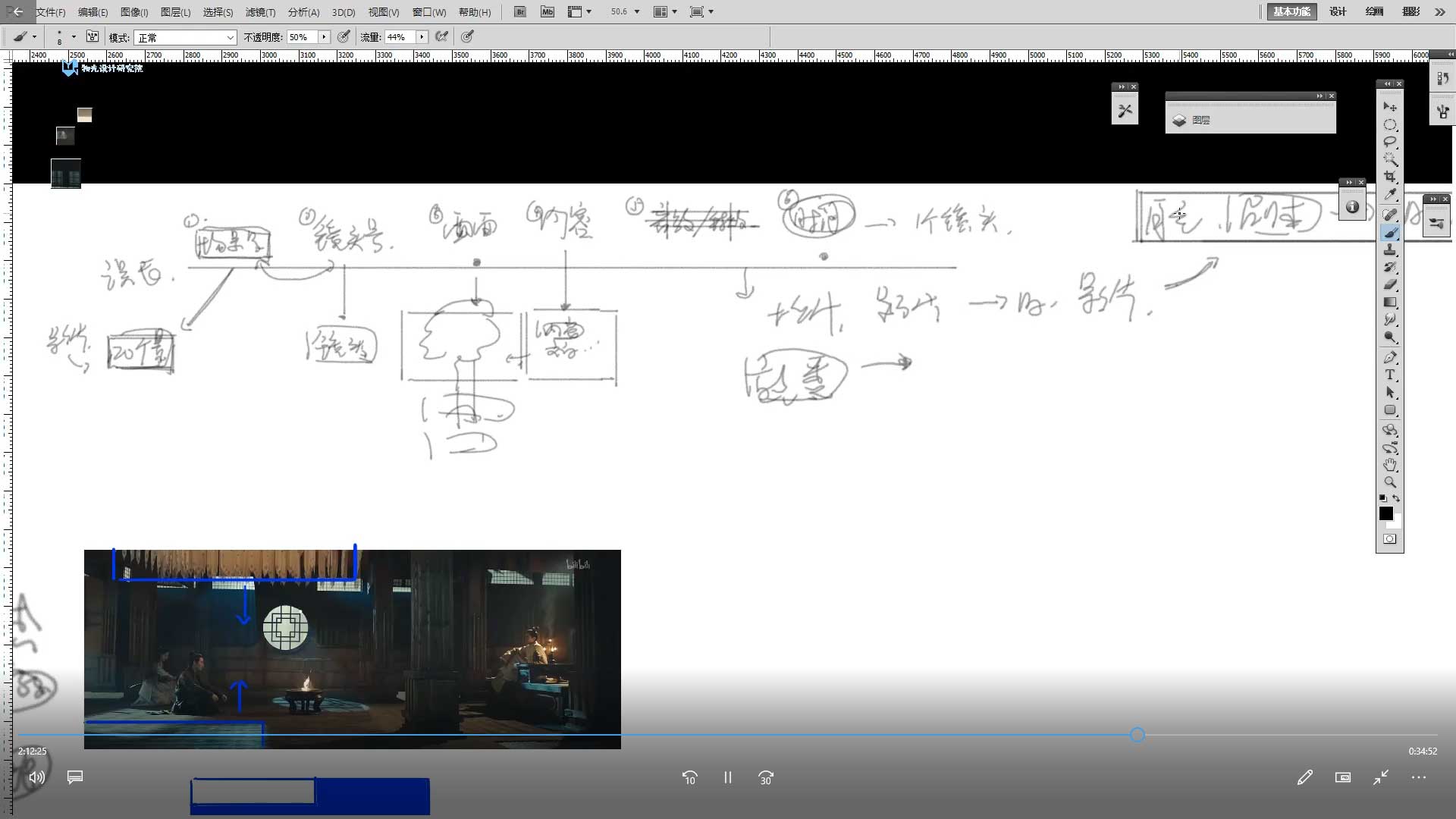Screen dimensions: 1456x819
Task: Select the Crop tool
Action: pyautogui.click(x=1389, y=177)
